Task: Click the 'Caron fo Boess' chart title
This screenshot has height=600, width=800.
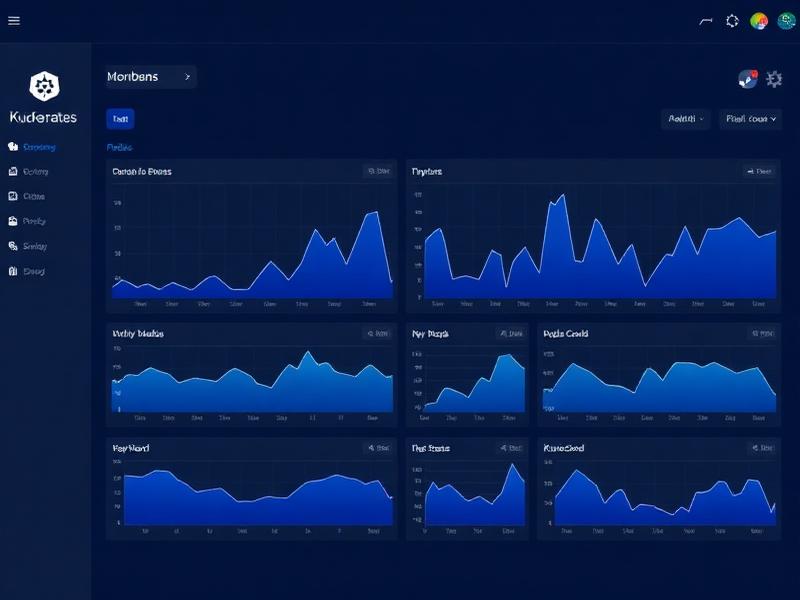Action: click(x=142, y=171)
